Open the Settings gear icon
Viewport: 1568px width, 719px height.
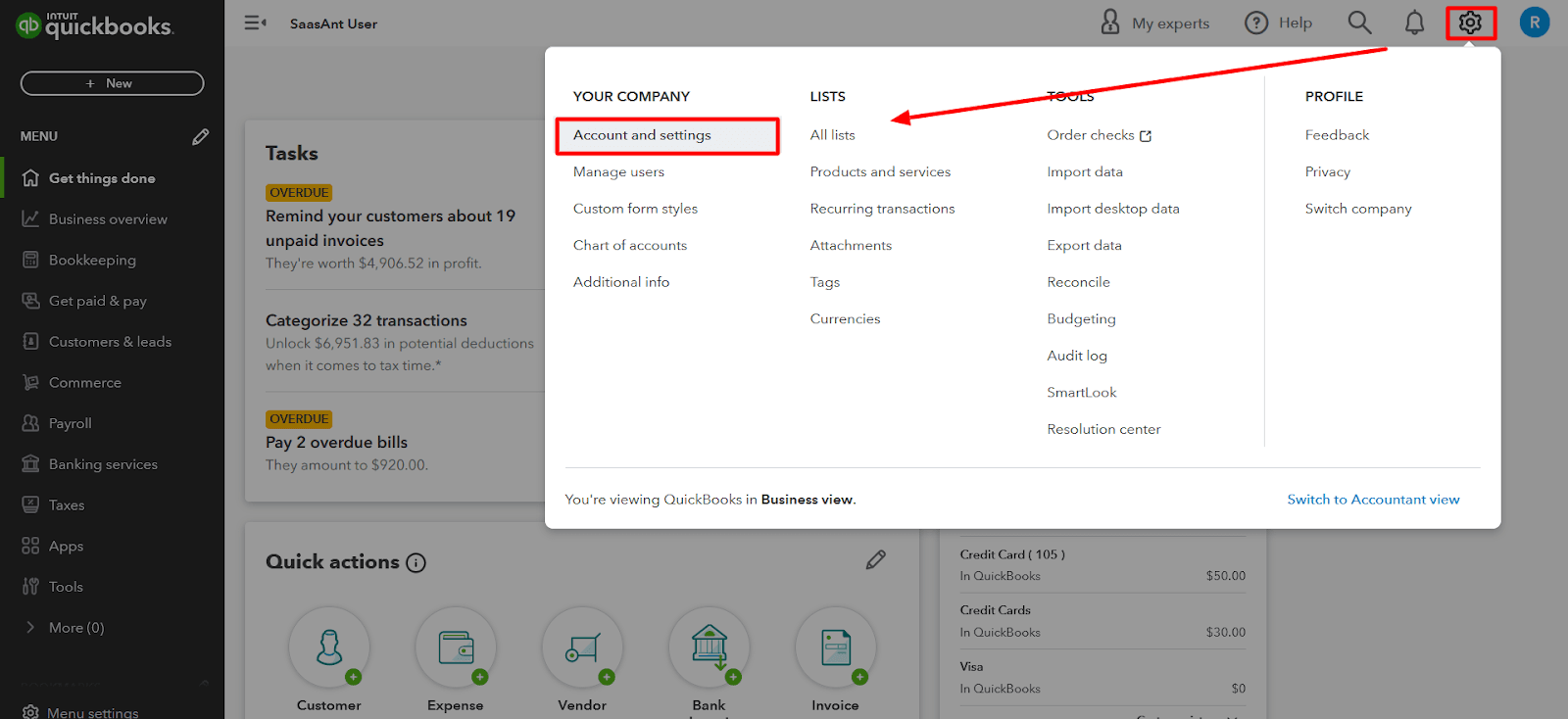(x=1470, y=23)
